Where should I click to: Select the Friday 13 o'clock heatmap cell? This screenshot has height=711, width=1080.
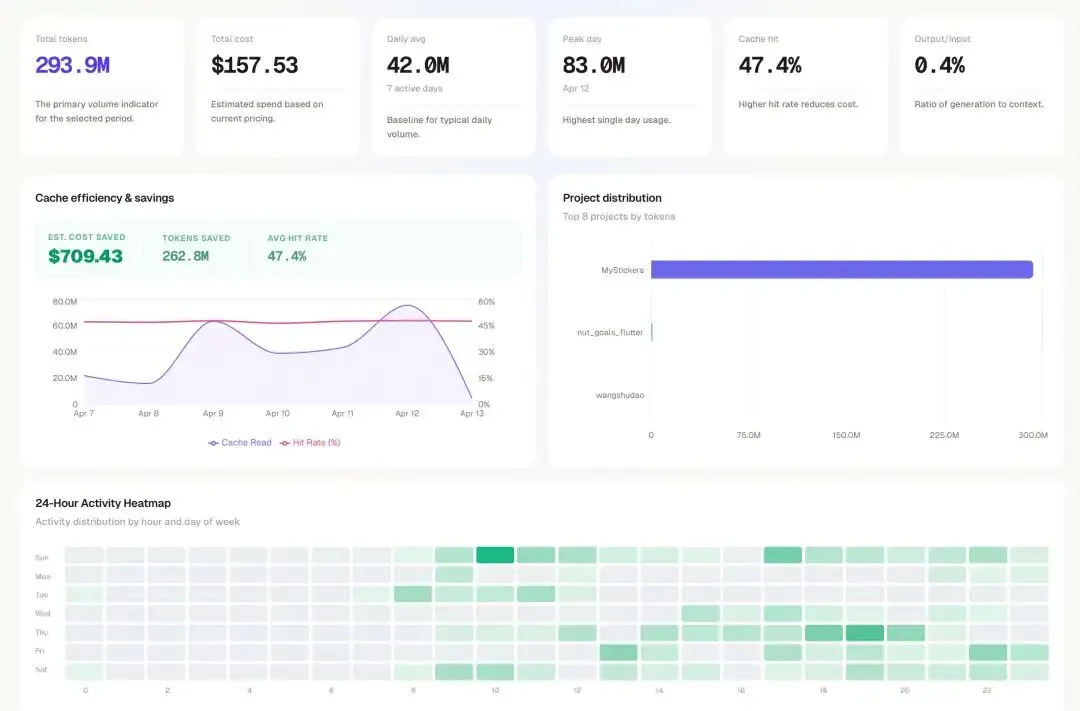618,652
